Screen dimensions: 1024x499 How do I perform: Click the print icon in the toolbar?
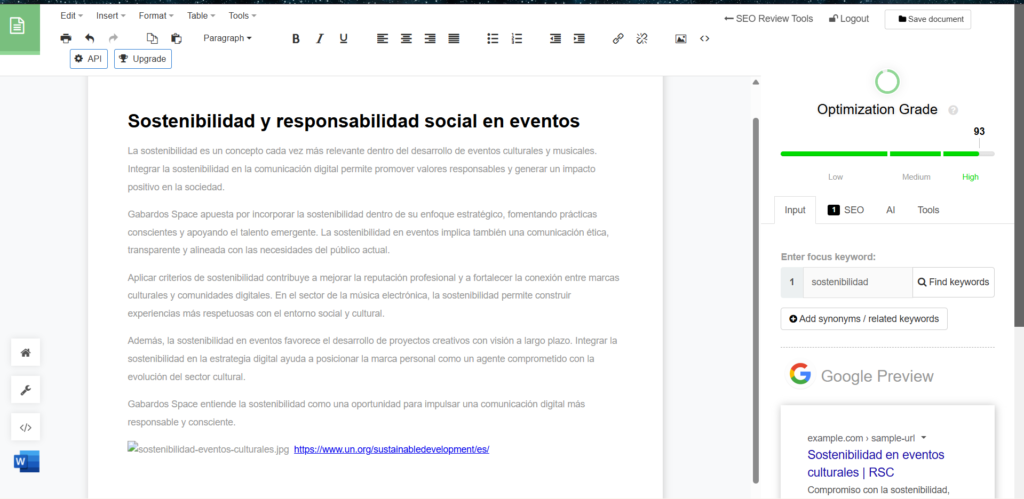[x=66, y=39]
